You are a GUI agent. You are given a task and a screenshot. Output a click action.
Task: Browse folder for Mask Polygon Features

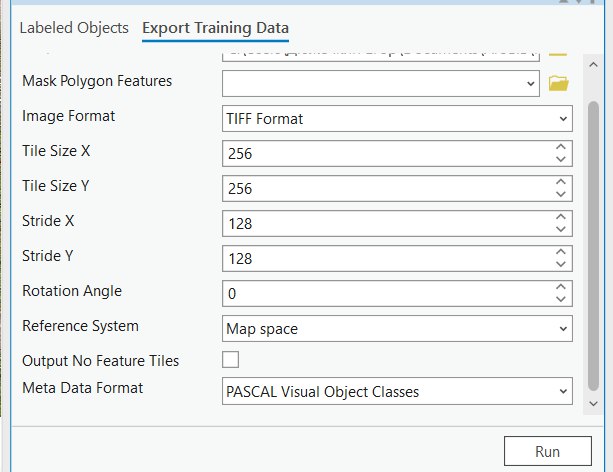coord(558,83)
